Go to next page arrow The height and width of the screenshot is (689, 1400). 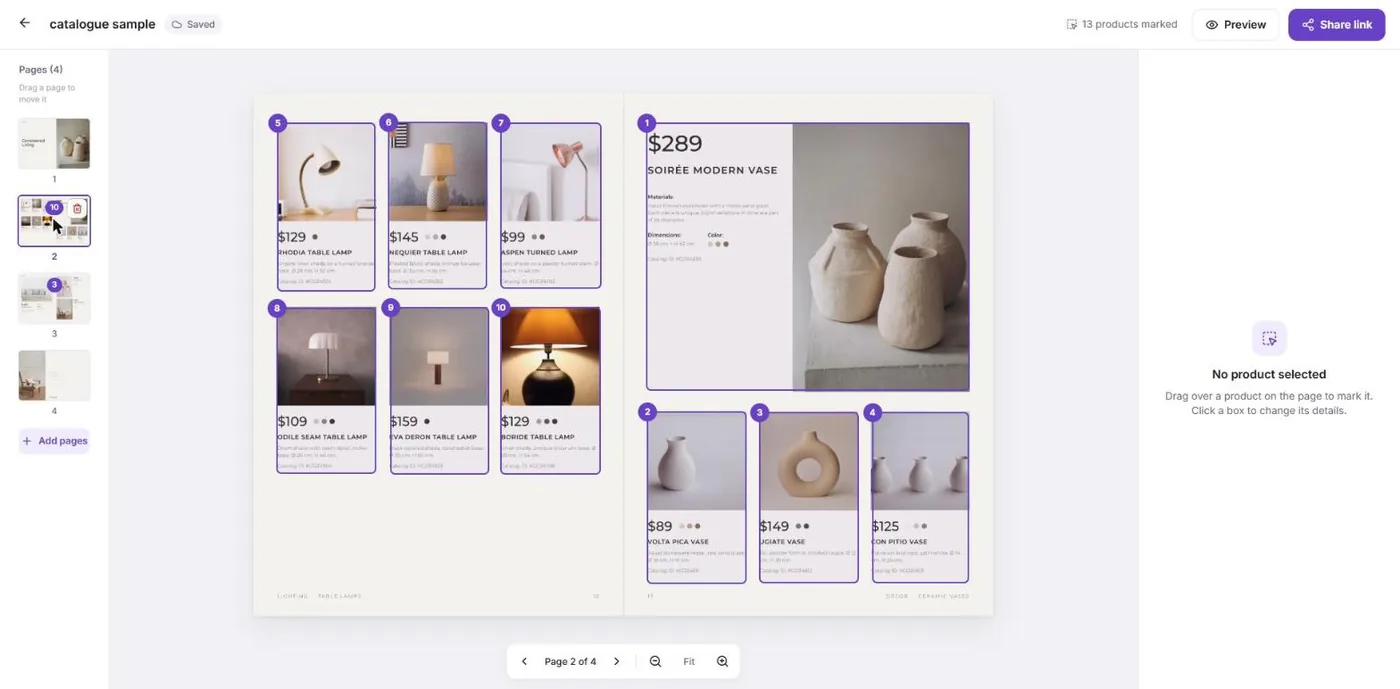click(617, 662)
